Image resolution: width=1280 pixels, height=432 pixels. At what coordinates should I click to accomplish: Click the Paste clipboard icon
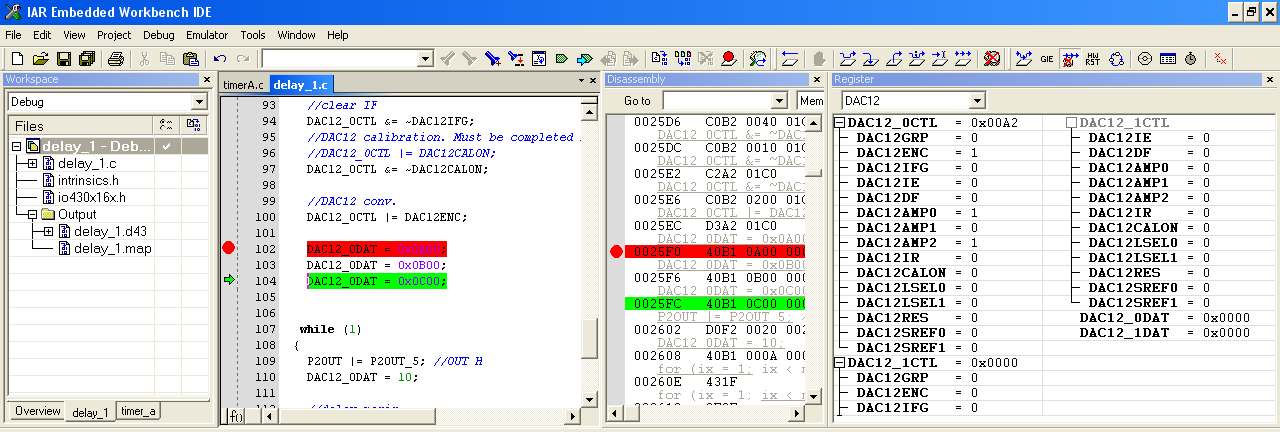tap(191, 59)
